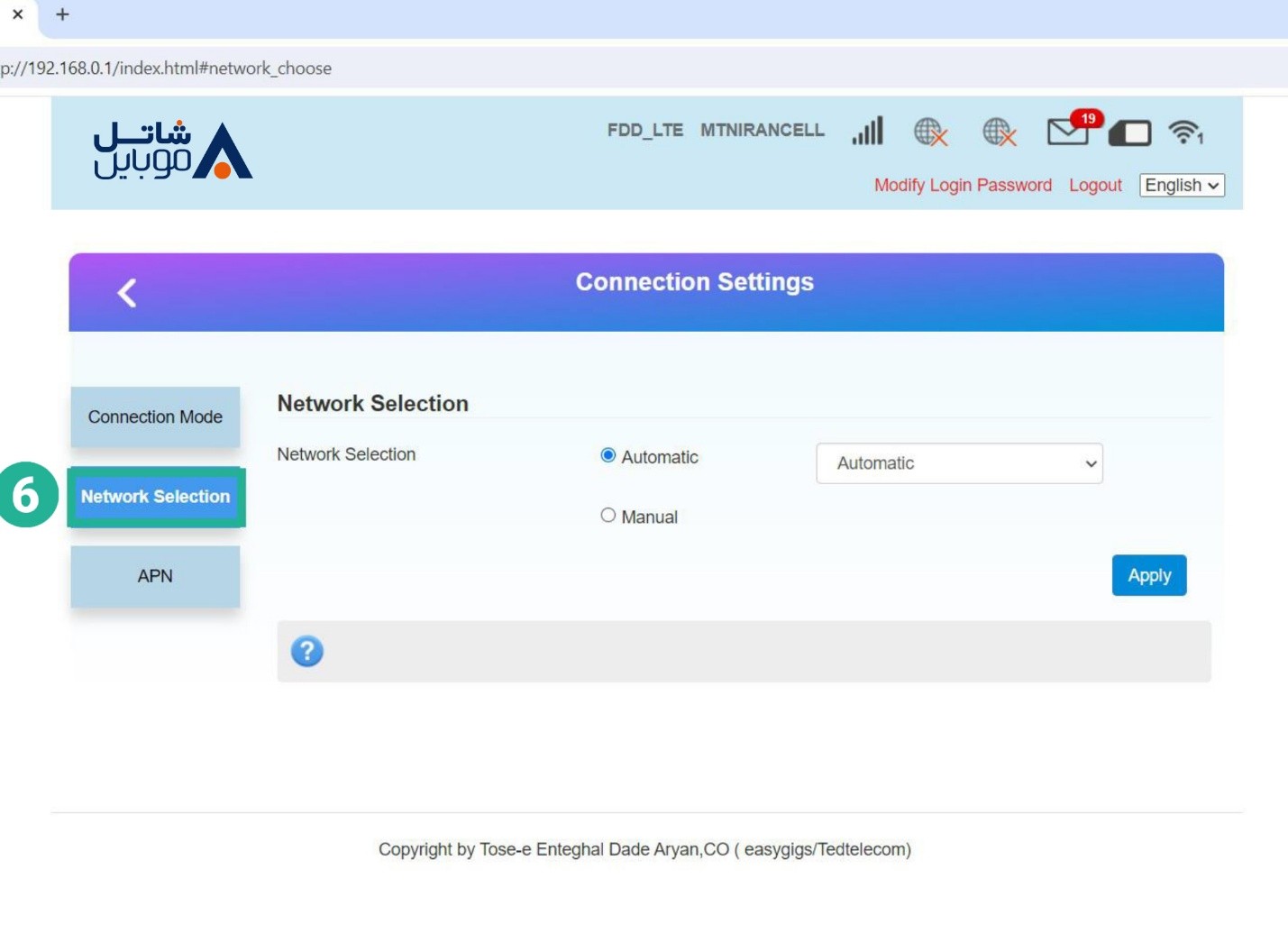Open the blue question mark help icon
The height and width of the screenshot is (952, 1288).
(307, 651)
